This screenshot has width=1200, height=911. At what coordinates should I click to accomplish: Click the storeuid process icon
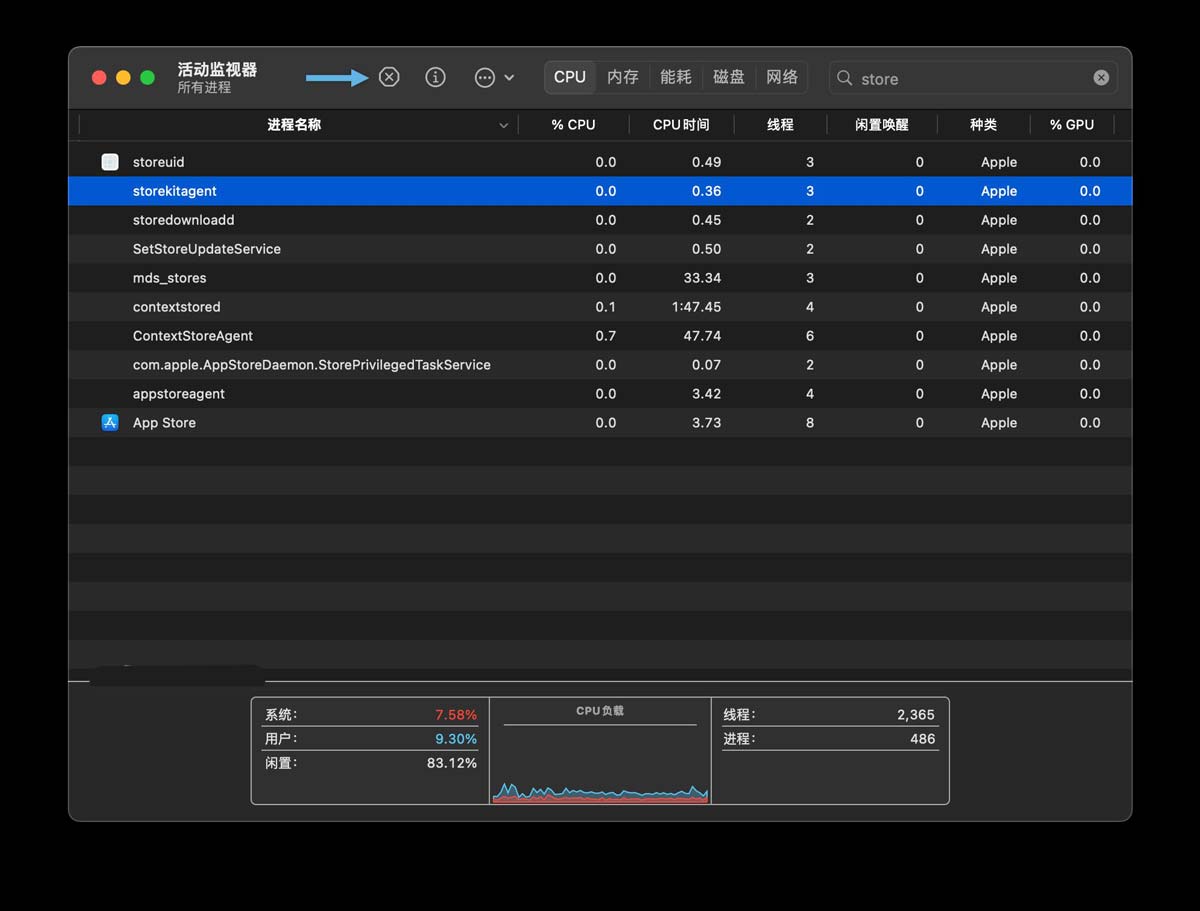click(110, 162)
